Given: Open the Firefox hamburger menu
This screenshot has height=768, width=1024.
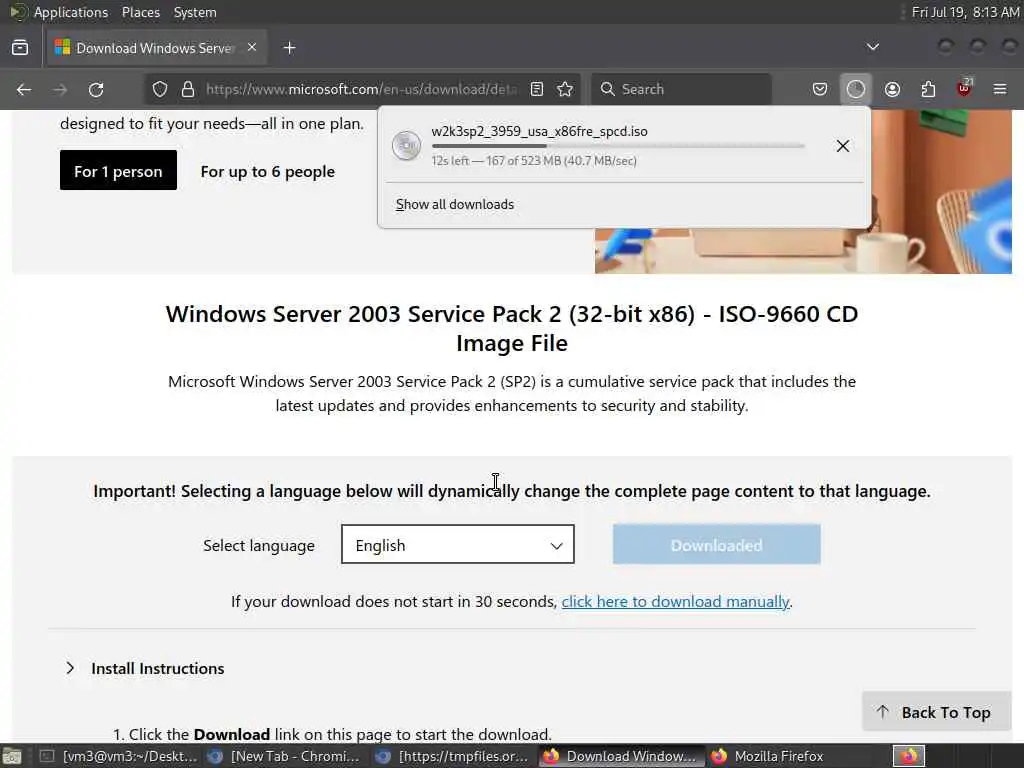Looking at the screenshot, I should click(x=1000, y=89).
